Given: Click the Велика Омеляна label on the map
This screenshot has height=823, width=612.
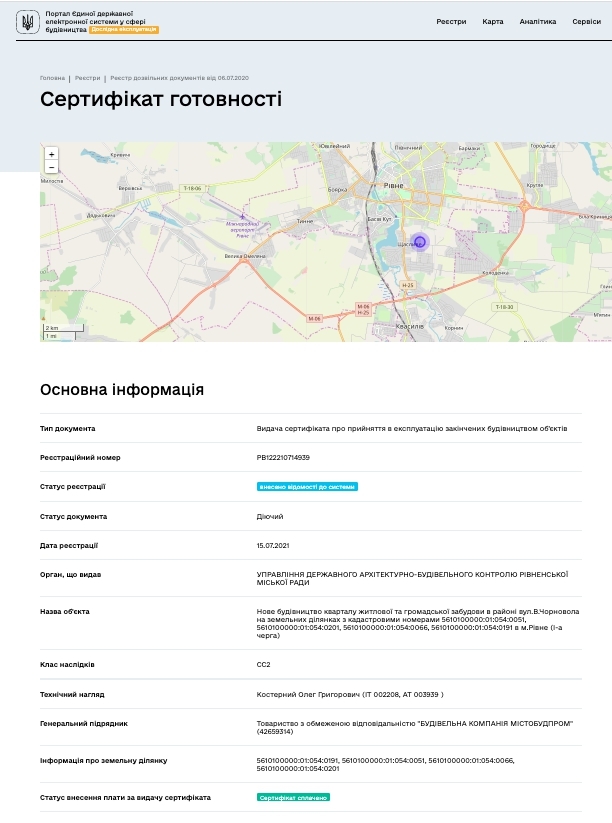Looking at the screenshot, I should coord(245,256).
